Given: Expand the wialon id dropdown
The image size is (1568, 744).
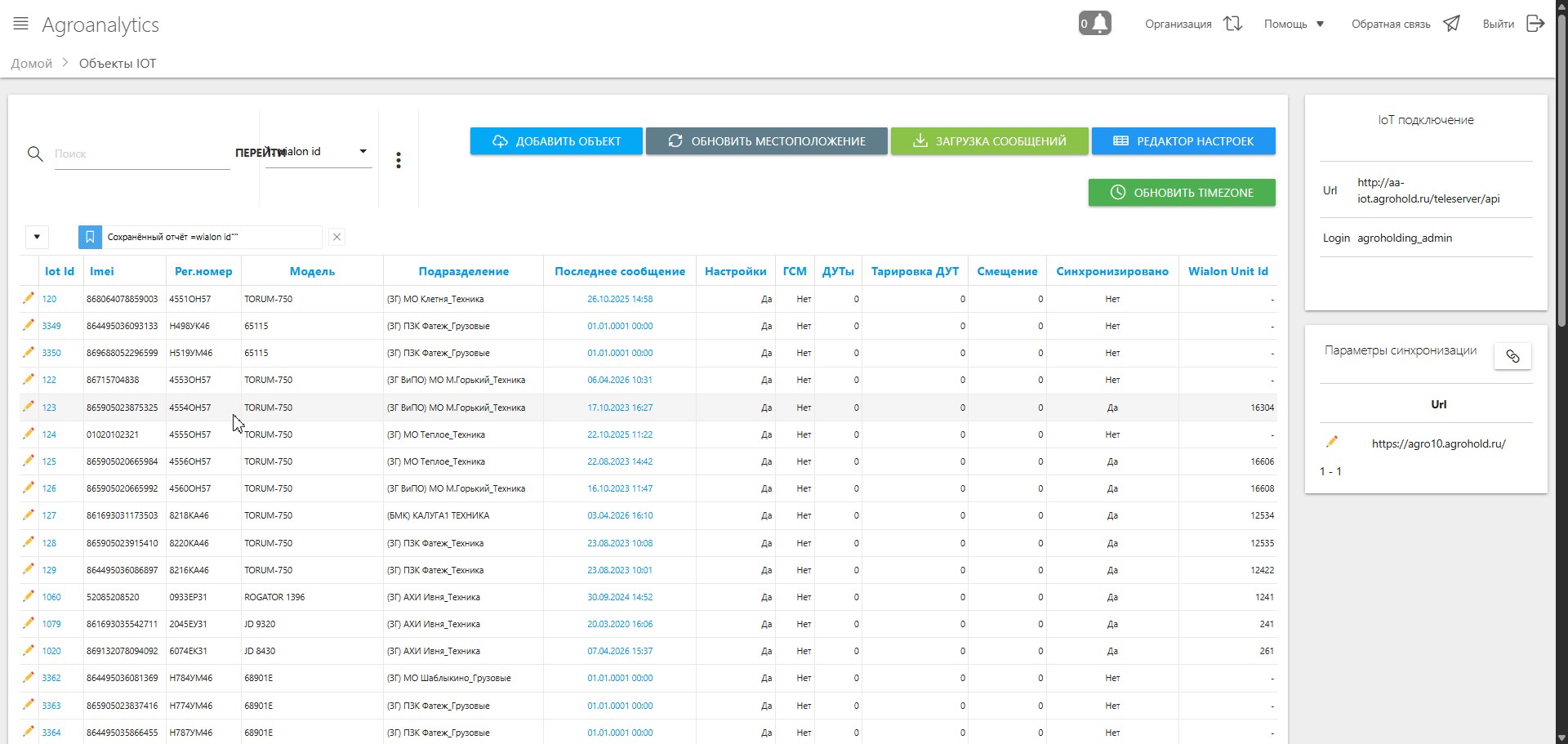Looking at the screenshot, I should coord(363,152).
